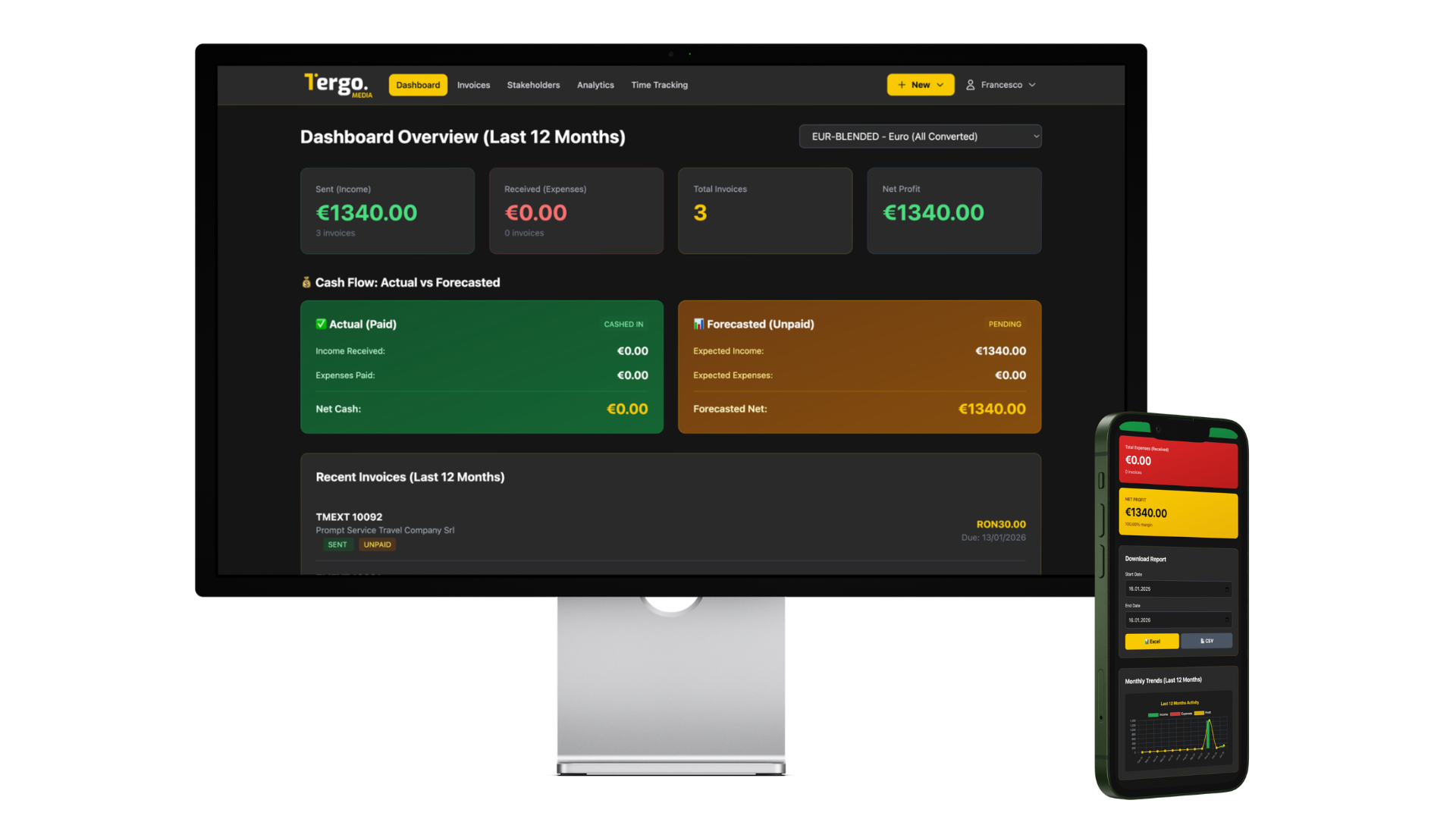Expand the Francesco account menu chevron
Image resolution: width=1456 pixels, height=819 pixels.
click(1032, 85)
